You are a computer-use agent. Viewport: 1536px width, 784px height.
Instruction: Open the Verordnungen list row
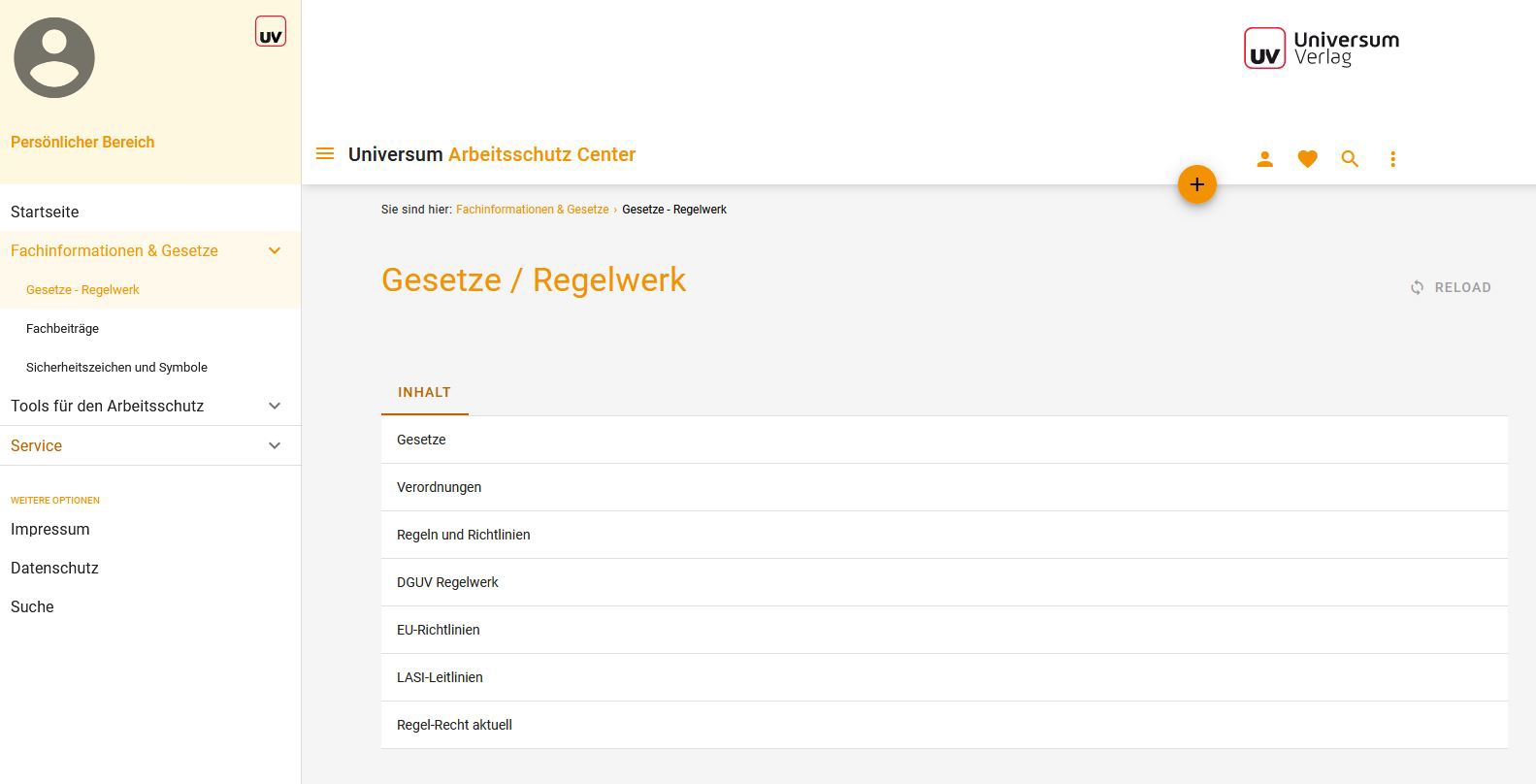[944, 487]
